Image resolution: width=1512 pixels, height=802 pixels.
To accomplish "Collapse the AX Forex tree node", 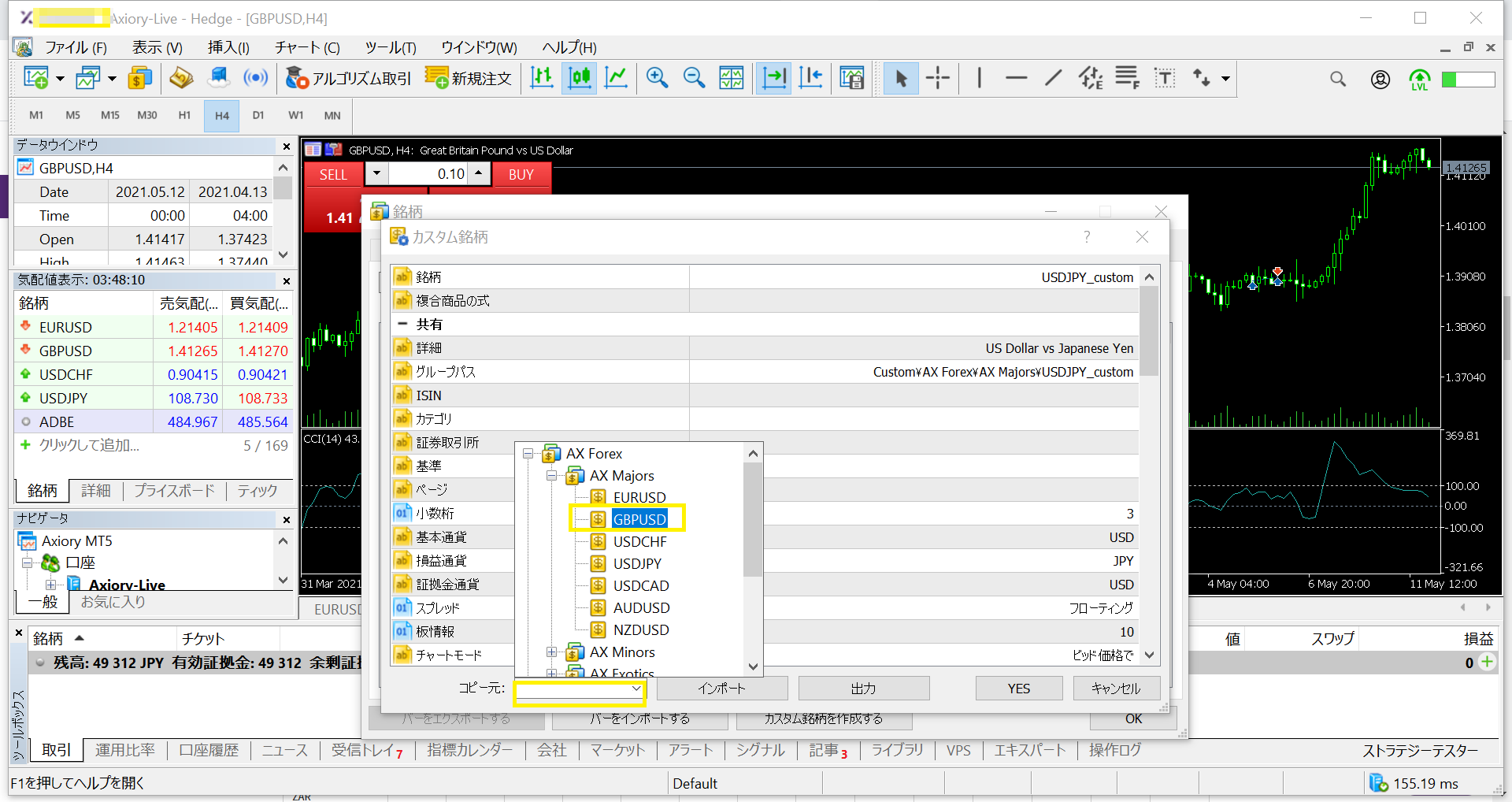I will tap(528, 454).
